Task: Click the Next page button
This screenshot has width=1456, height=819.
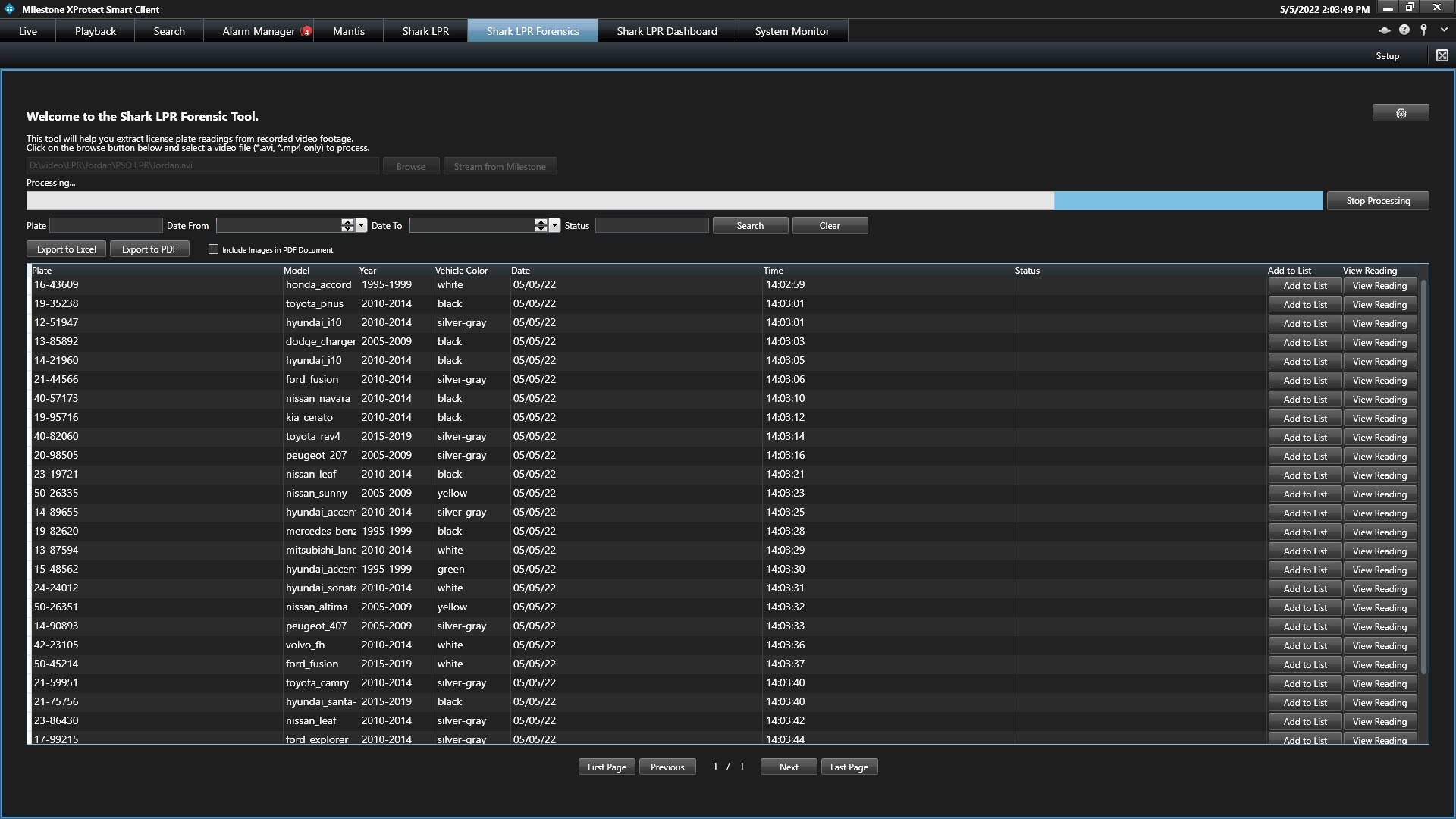Action: pos(789,767)
